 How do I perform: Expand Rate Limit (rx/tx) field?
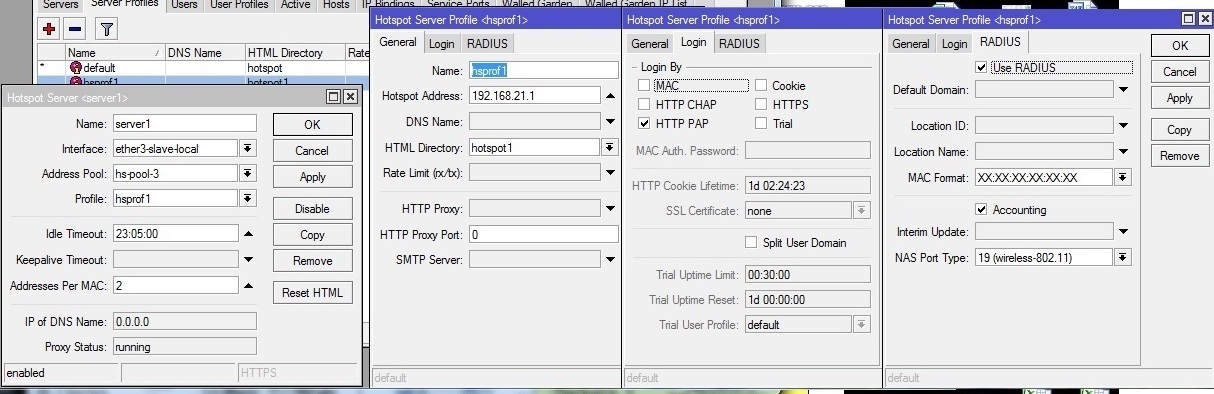coord(610,172)
